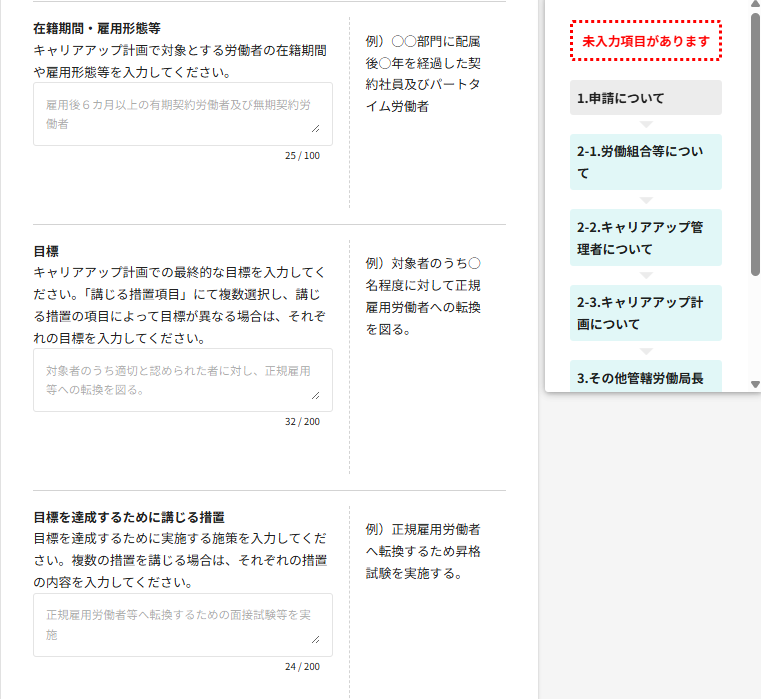Click the 32 / 200 character counter
Image resolution: width=761 pixels, height=699 pixels.
[302, 422]
